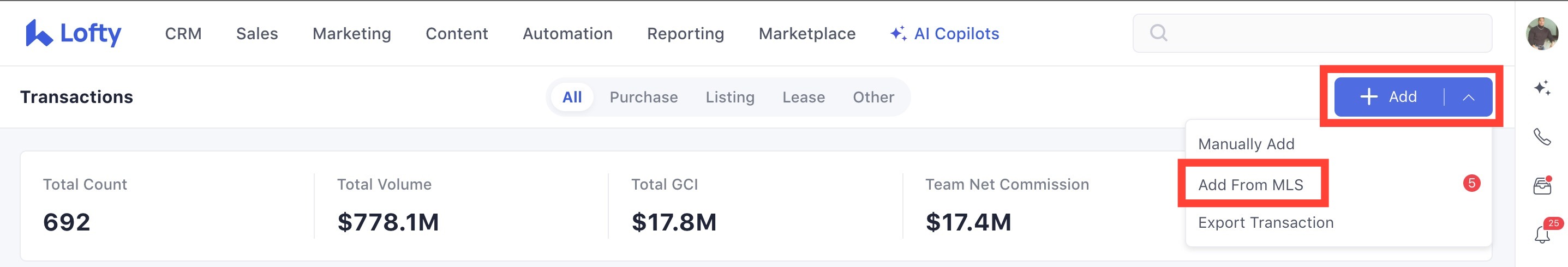Collapse the Add dropdown chevron
The image size is (1568, 267).
click(1468, 98)
